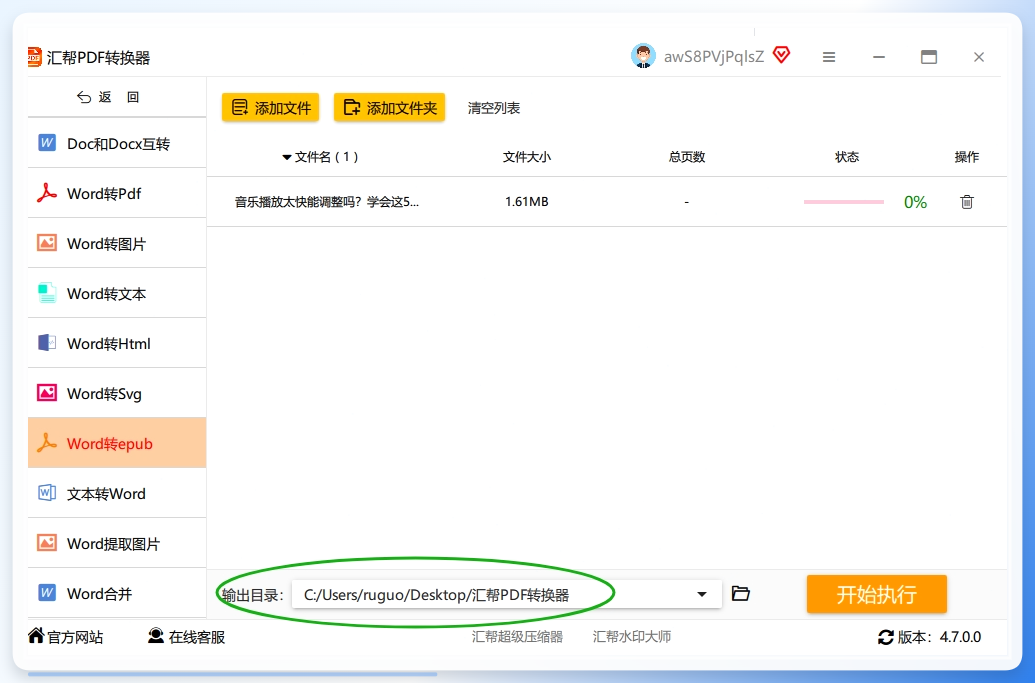Click the 汇帮PDF转换器 app logo
1035x683 pixels.
tap(34, 57)
